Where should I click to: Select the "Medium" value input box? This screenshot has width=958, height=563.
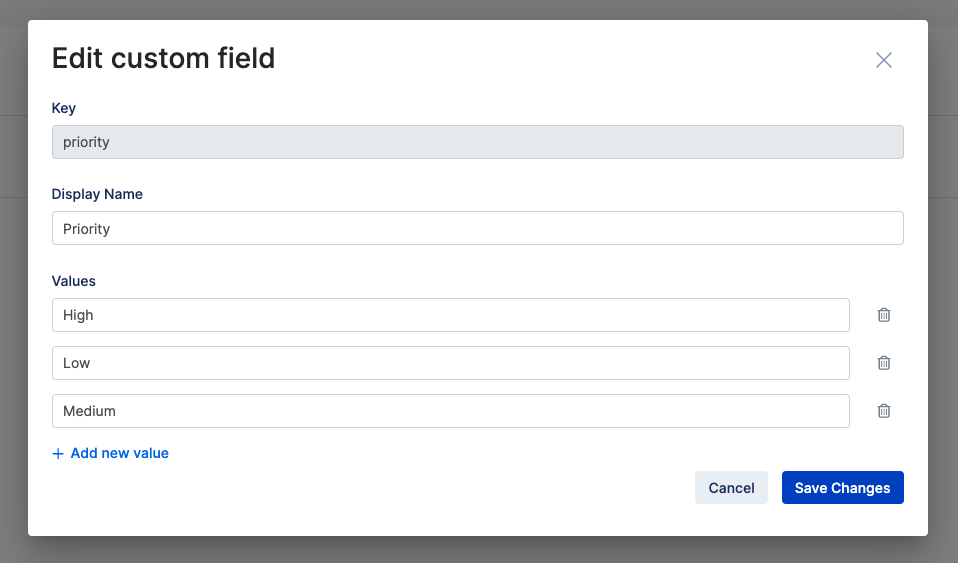(x=450, y=411)
